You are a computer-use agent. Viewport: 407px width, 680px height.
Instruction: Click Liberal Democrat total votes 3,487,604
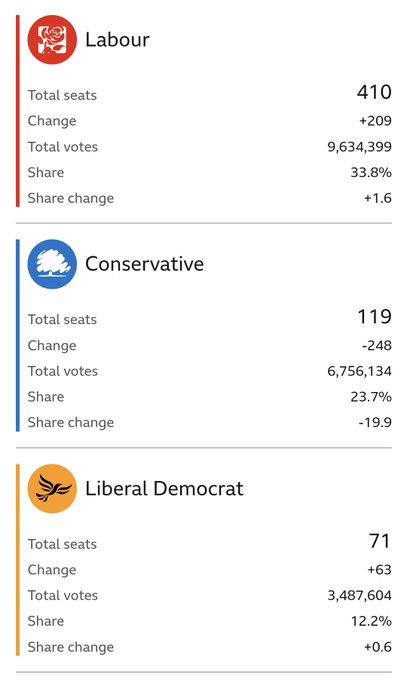pyautogui.click(x=359, y=595)
